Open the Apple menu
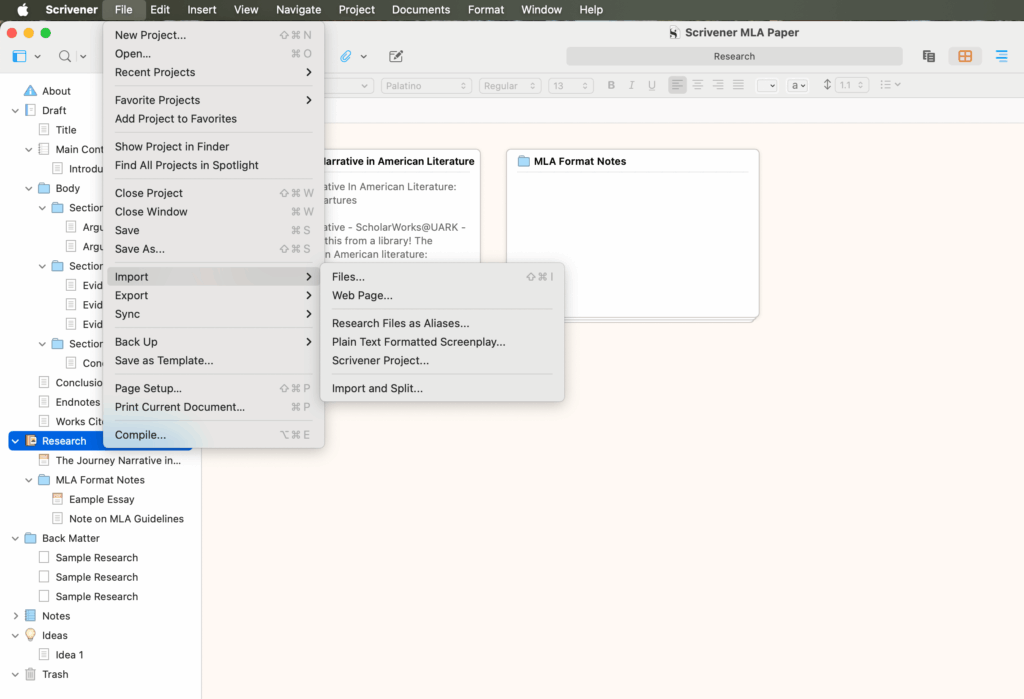1024x699 pixels. tap(22, 10)
